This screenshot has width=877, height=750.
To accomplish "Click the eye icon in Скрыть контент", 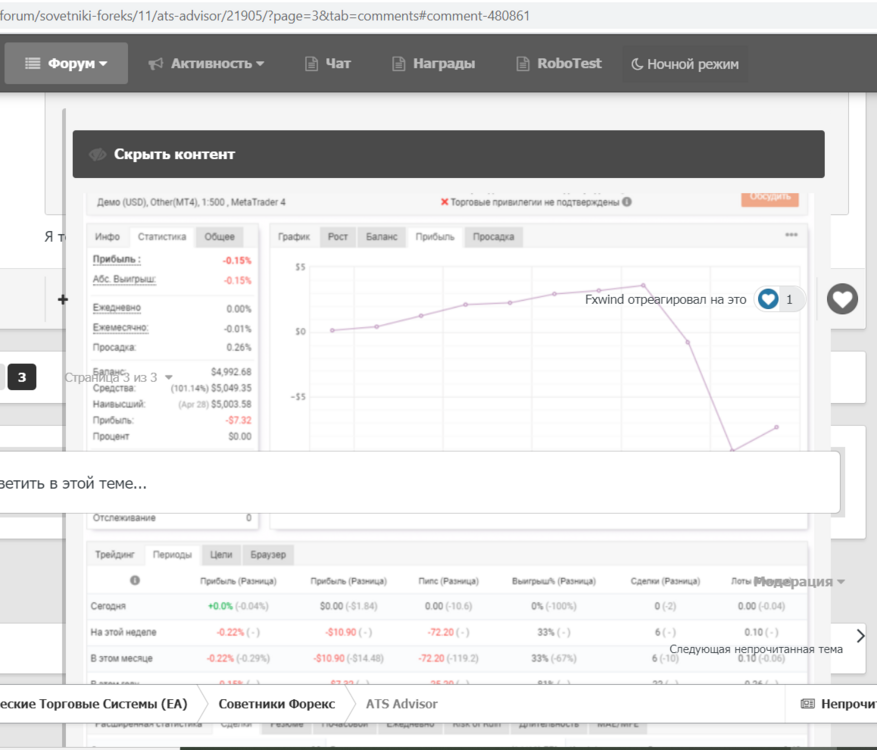I will click(x=98, y=154).
